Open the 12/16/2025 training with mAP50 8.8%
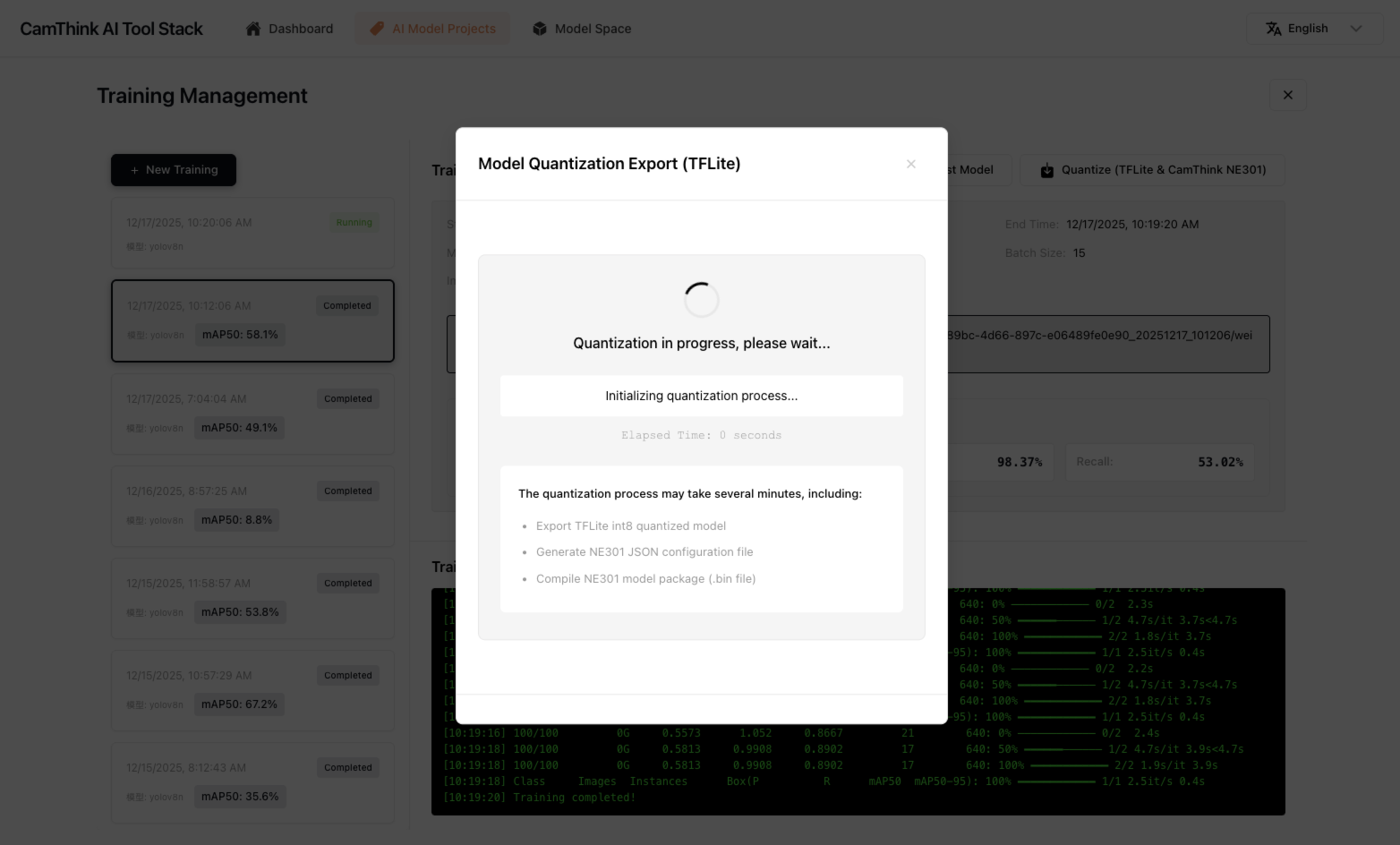The width and height of the screenshot is (1400, 845). [x=252, y=506]
